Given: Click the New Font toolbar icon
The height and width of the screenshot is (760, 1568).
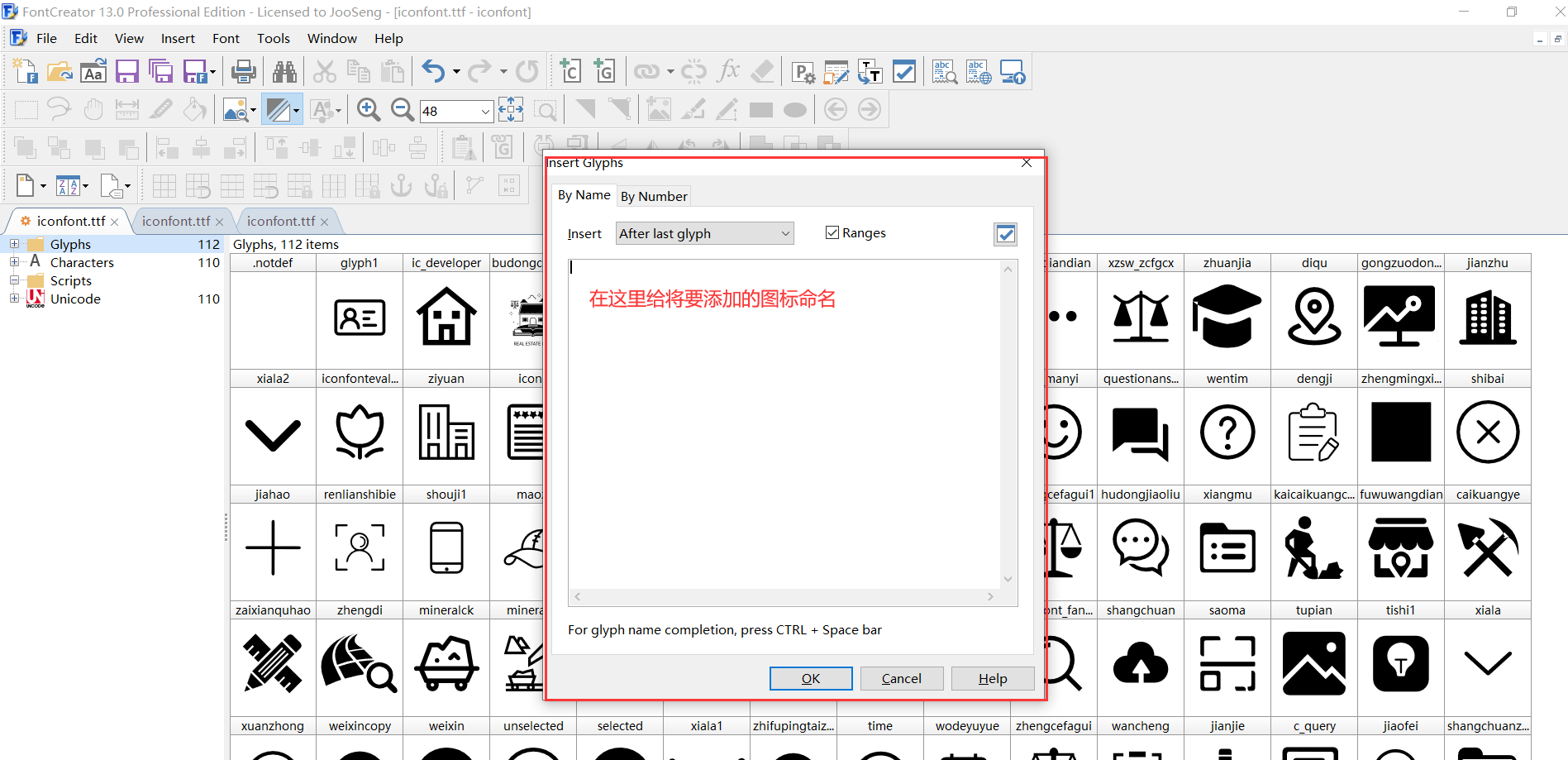Looking at the screenshot, I should tap(26, 72).
